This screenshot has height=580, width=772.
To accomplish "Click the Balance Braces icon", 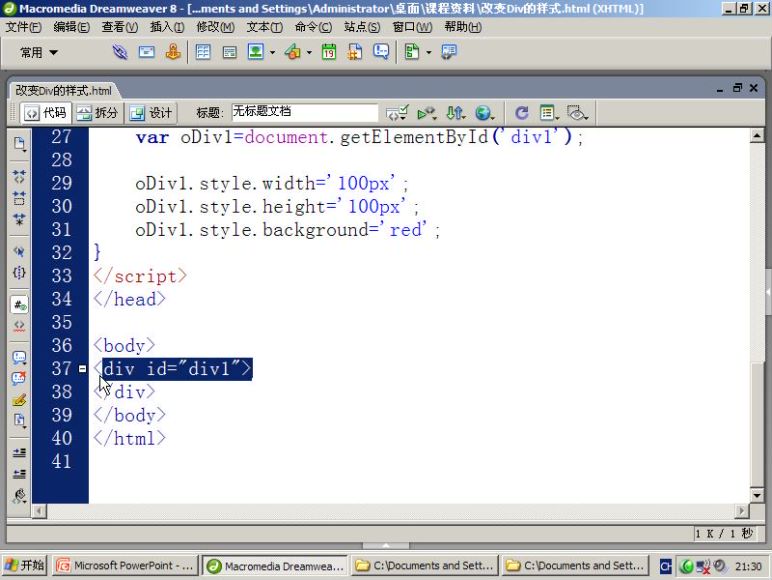I will (x=19, y=273).
